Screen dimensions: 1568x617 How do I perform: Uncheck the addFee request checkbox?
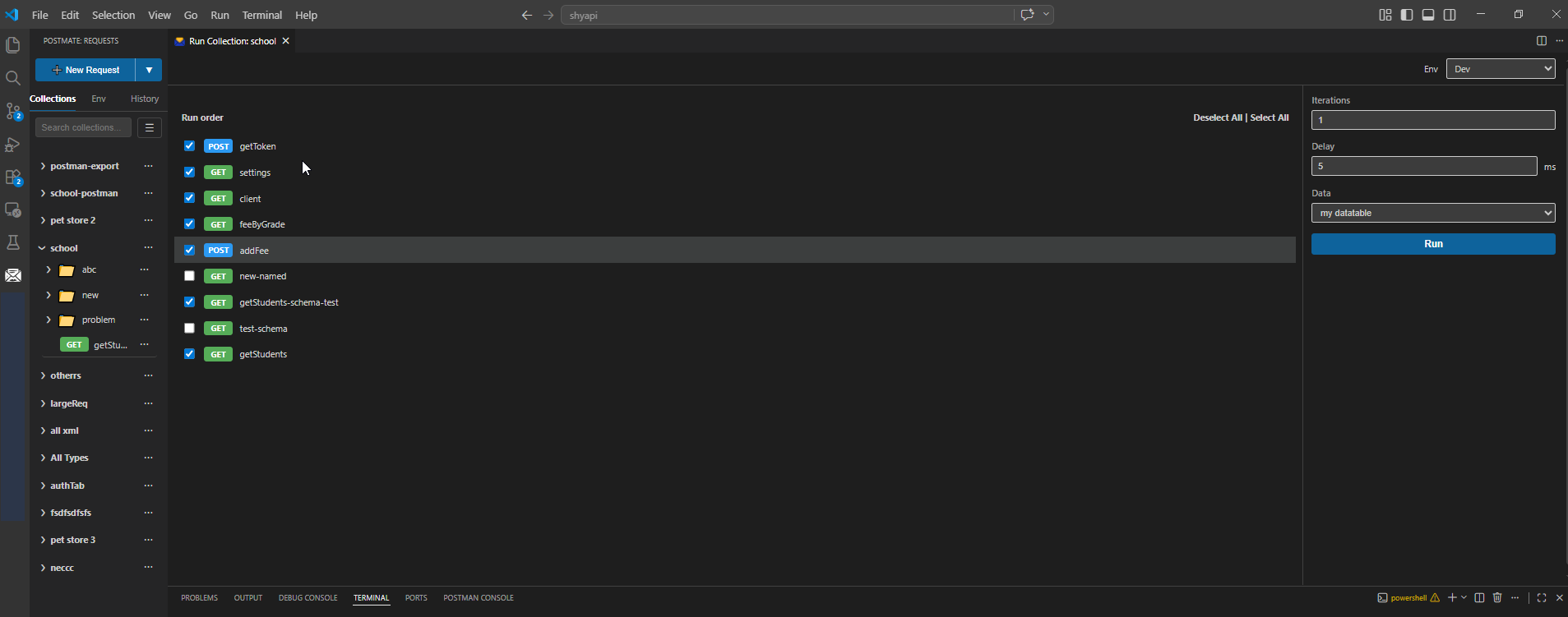tap(189, 250)
